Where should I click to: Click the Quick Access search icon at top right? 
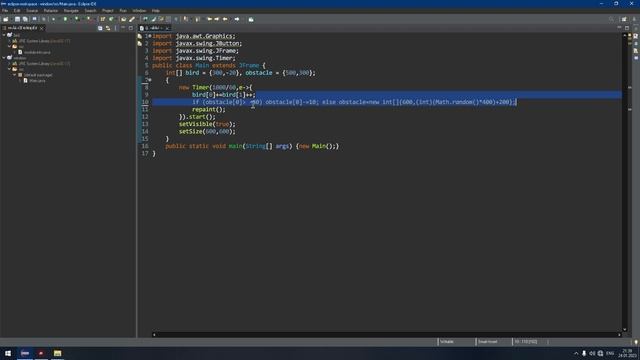[x=611, y=19]
